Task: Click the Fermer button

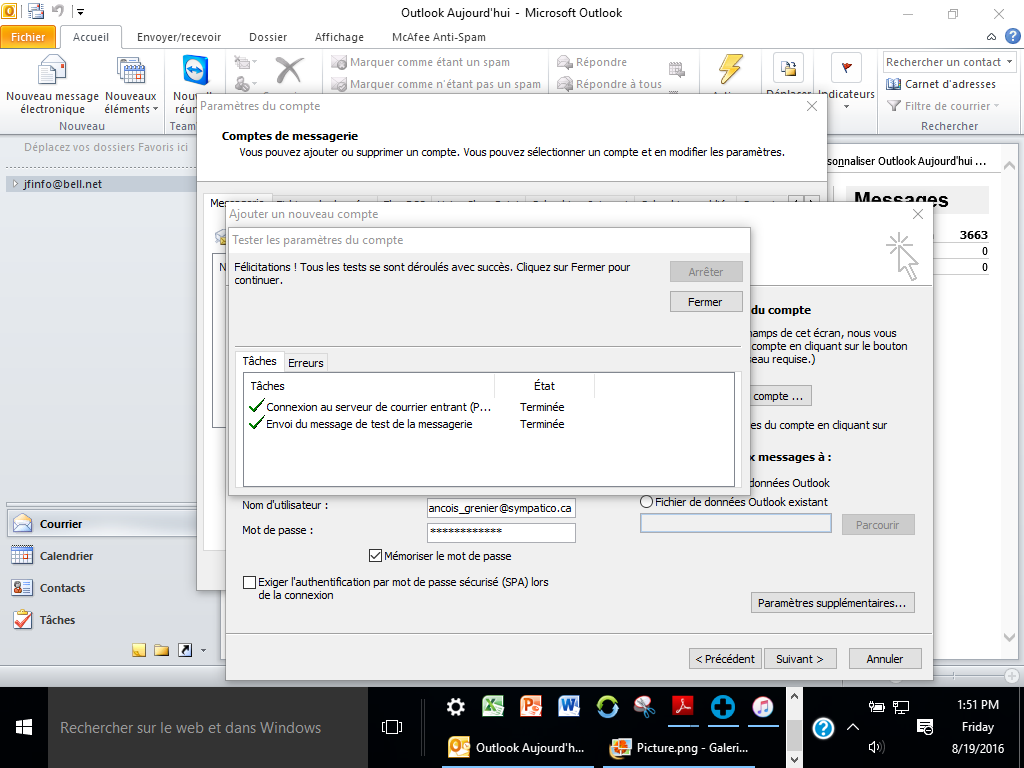Action: coord(705,302)
